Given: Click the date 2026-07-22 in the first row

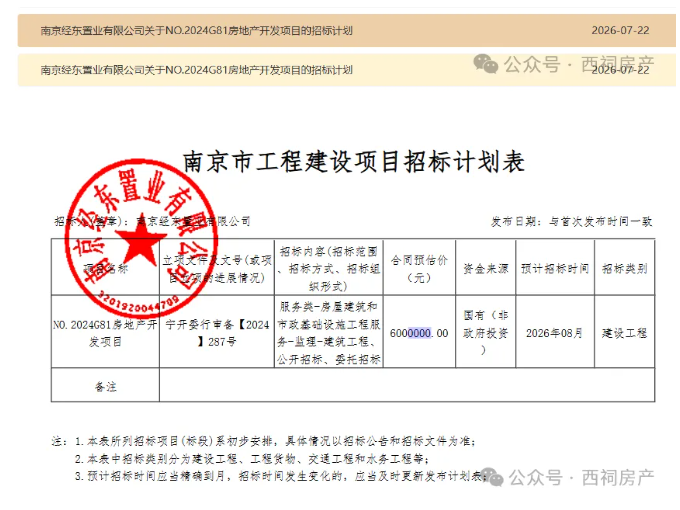Looking at the screenshot, I should (620, 30).
